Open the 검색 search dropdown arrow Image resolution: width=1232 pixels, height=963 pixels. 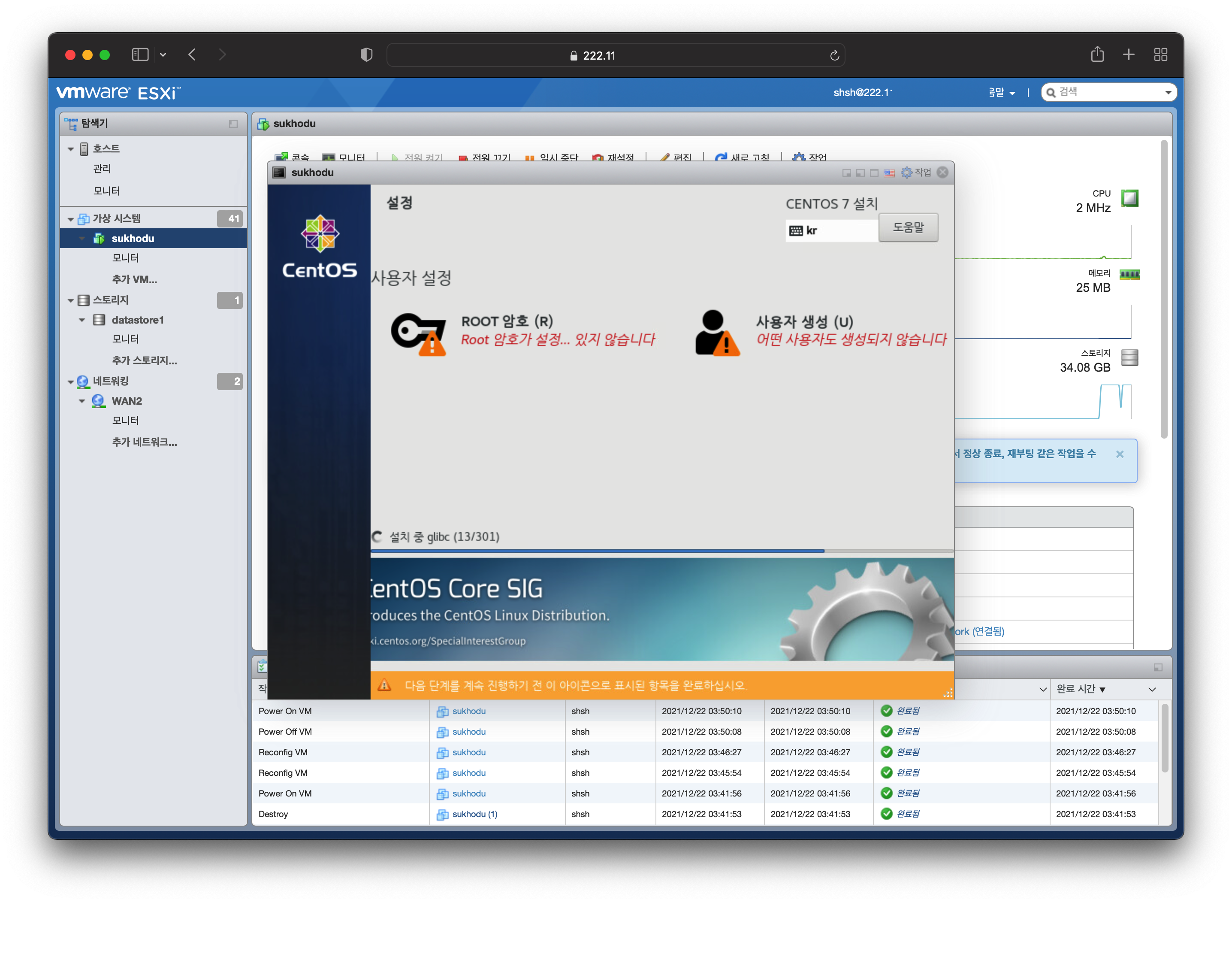point(1168,93)
